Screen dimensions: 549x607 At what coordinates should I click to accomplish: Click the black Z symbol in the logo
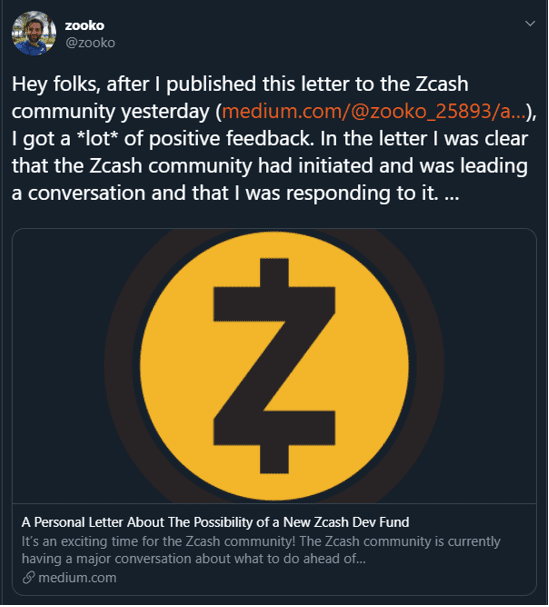[x=274, y=366]
